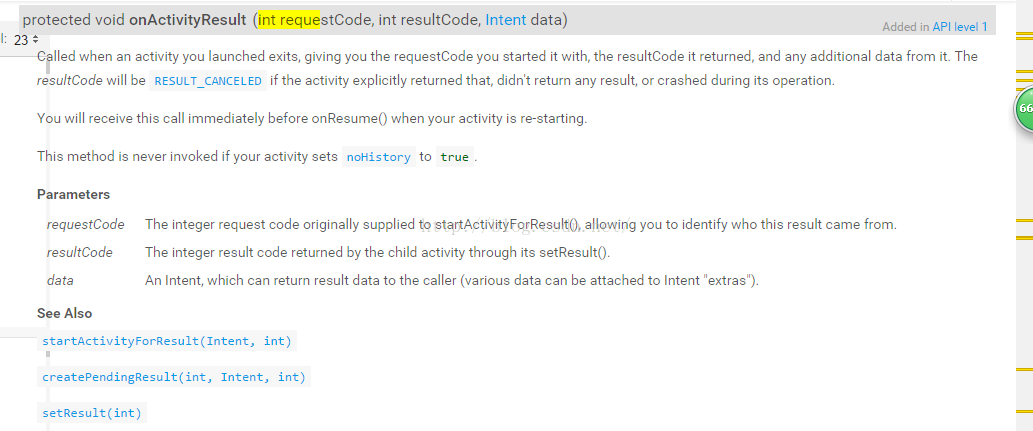This screenshot has width=1033, height=431.
Task: Select the requestCode parameter name
Action: 86,224
